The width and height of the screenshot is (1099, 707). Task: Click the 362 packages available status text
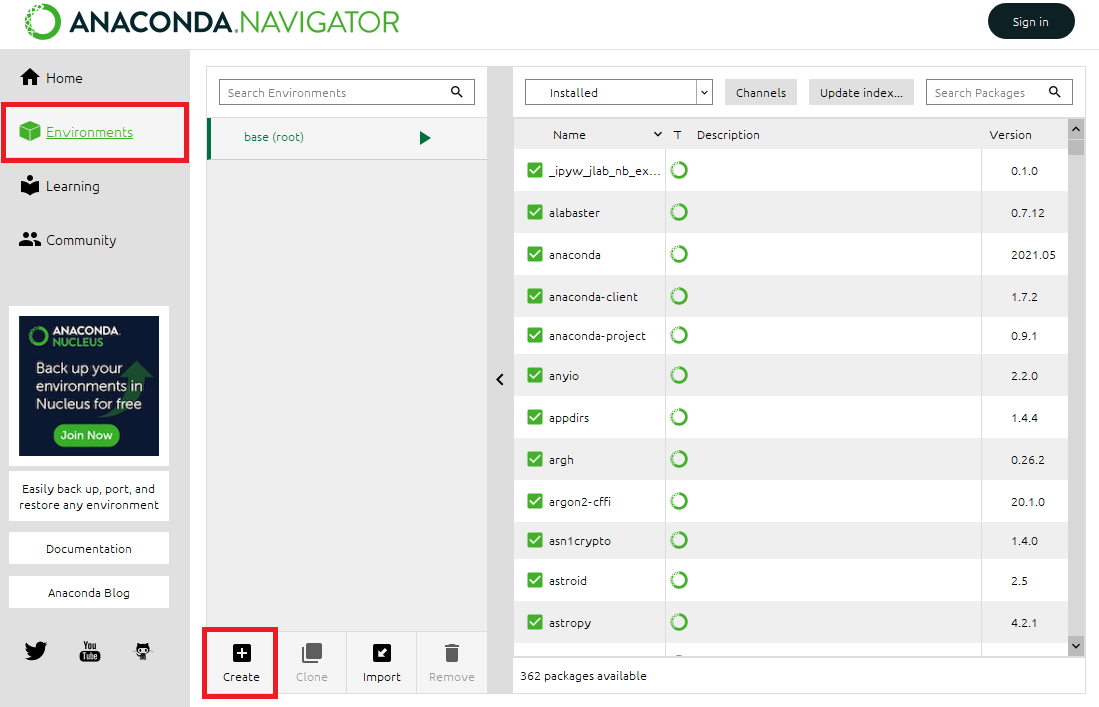click(583, 675)
